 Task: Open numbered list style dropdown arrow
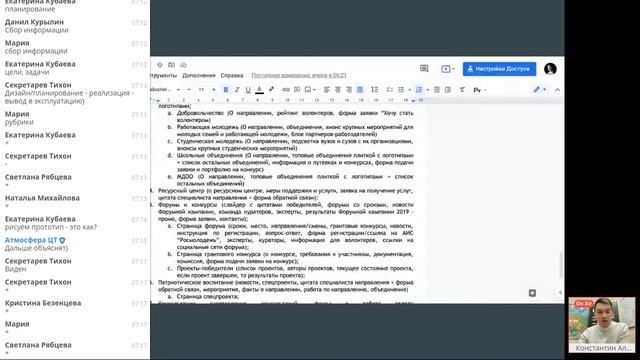427,90
